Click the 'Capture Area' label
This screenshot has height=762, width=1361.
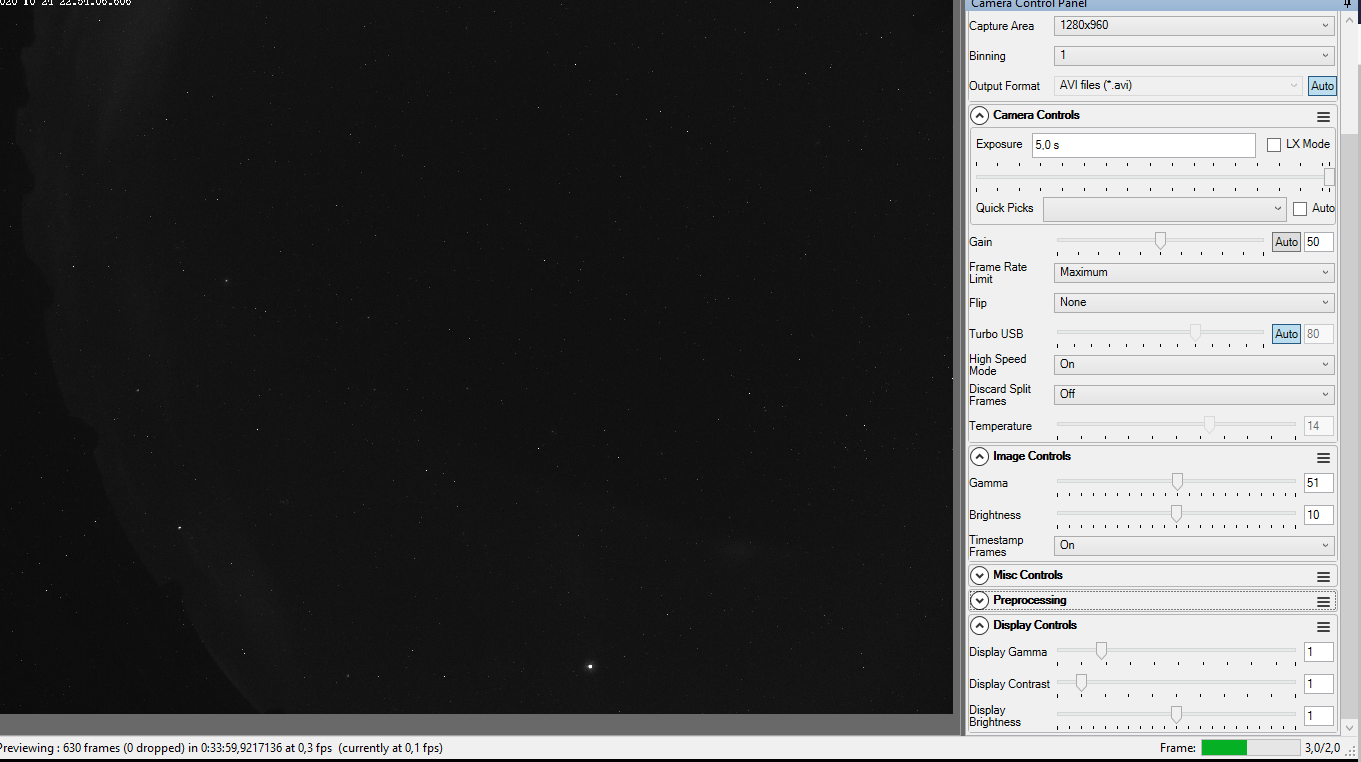coord(1002,26)
